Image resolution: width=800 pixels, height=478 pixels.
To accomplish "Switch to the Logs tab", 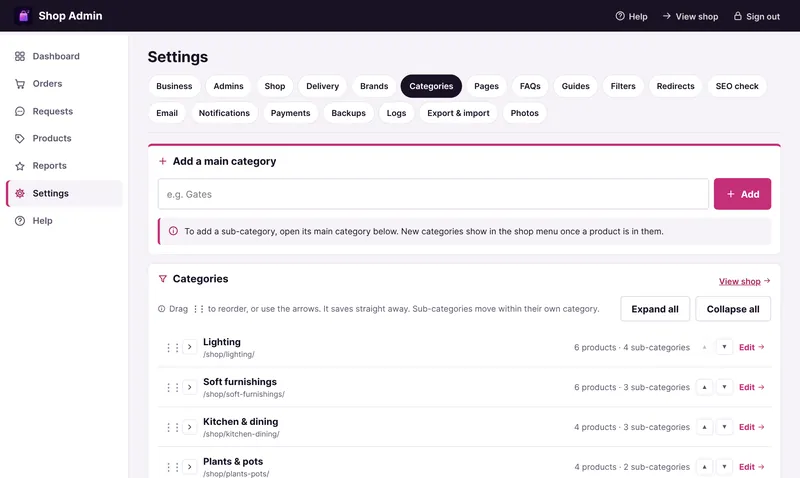I will point(396,113).
